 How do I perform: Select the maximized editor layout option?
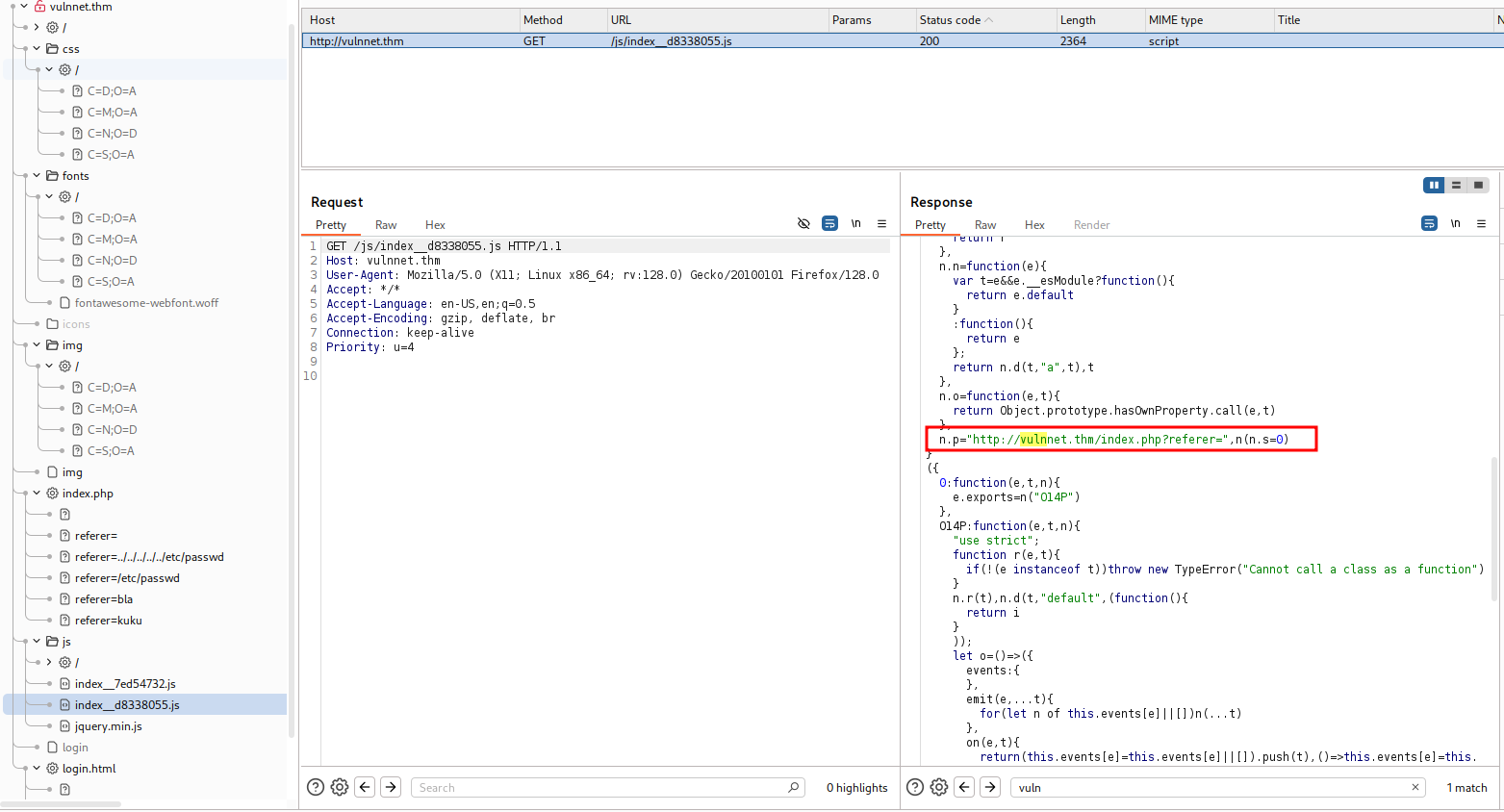pos(1479,185)
